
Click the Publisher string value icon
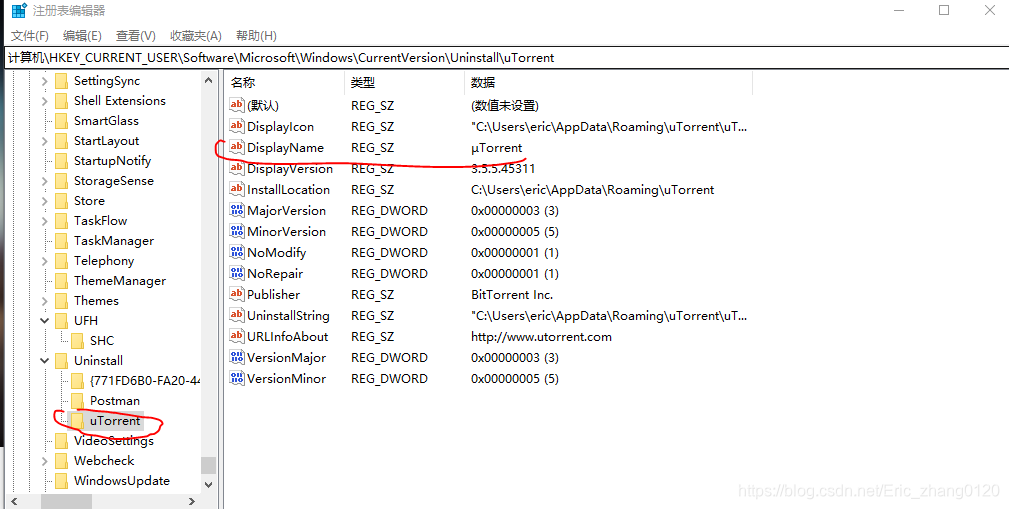click(x=237, y=294)
